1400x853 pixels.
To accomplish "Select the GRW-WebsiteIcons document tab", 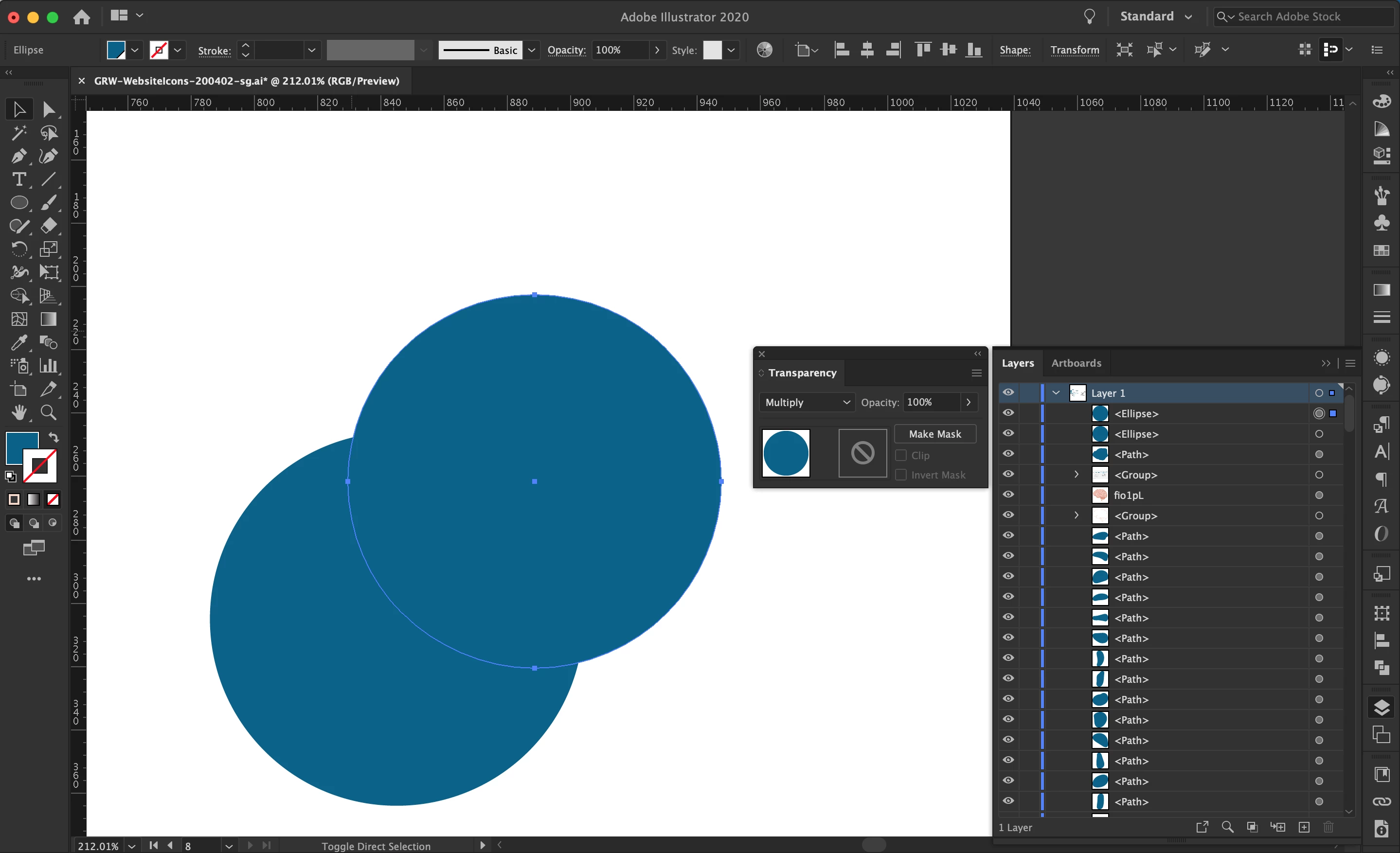I will point(247,81).
